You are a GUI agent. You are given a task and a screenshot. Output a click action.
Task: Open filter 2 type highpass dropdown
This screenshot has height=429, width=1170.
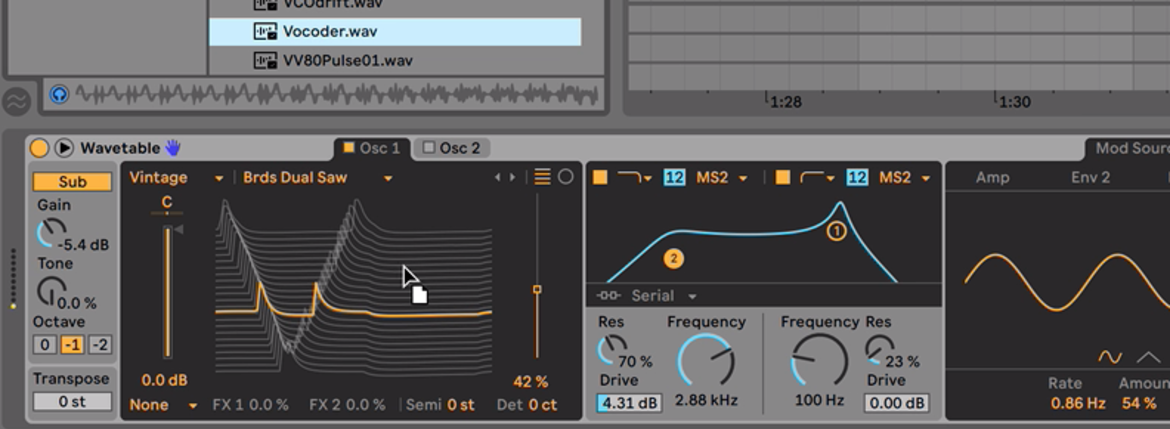[x=817, y=178]
